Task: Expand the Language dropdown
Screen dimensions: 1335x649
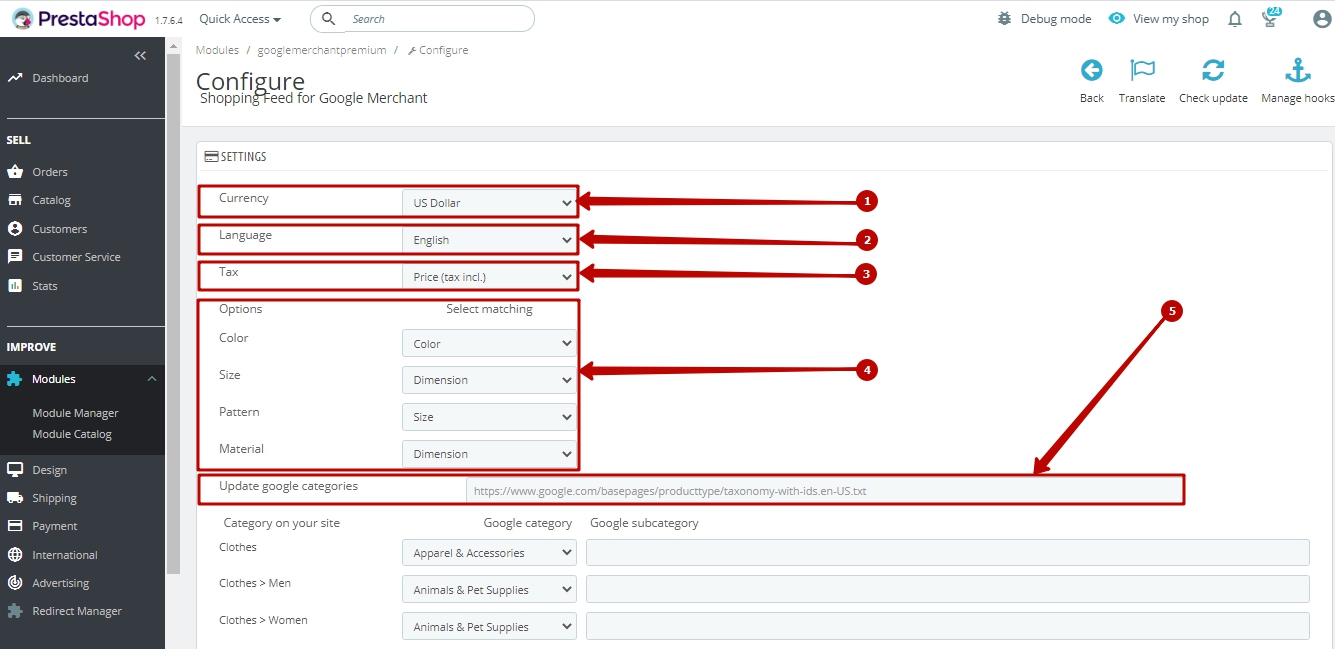Action: pos(489,240)
